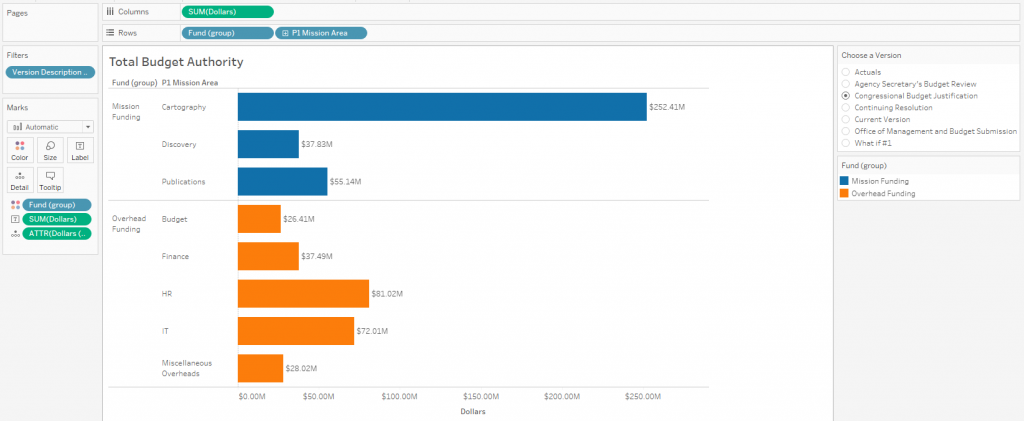Select the Actuals version

[846, 72]
